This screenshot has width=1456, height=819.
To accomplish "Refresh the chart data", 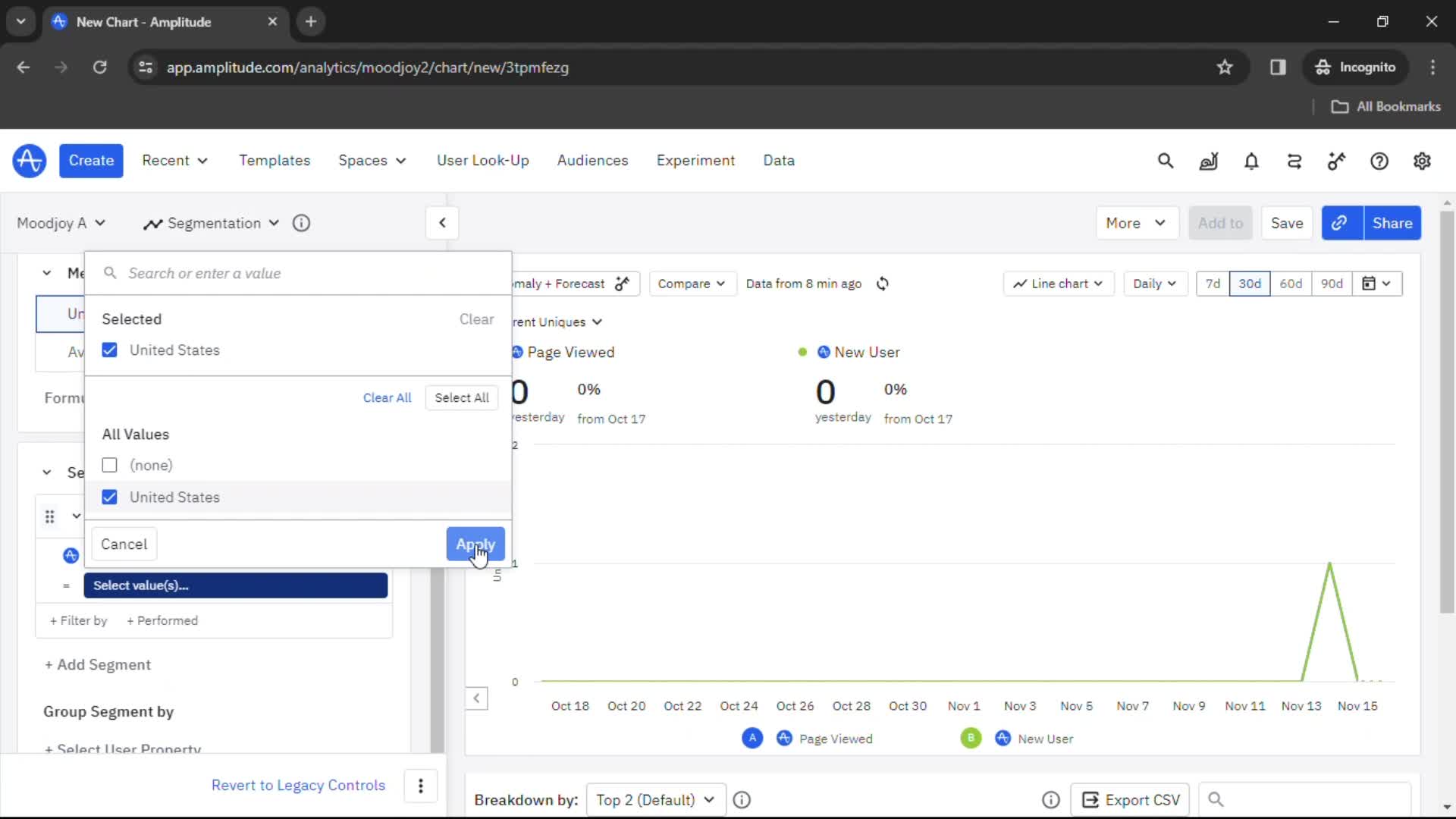I will [x=883, y=284].
